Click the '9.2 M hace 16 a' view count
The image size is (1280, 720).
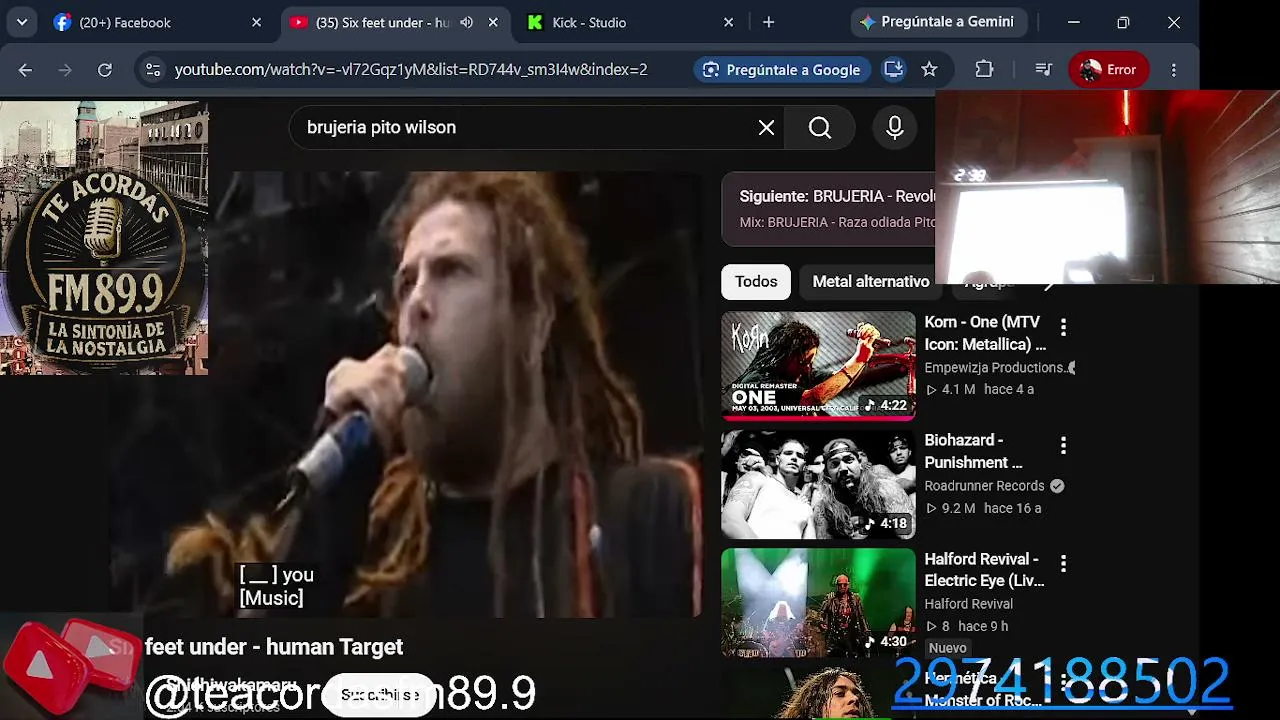983,508
